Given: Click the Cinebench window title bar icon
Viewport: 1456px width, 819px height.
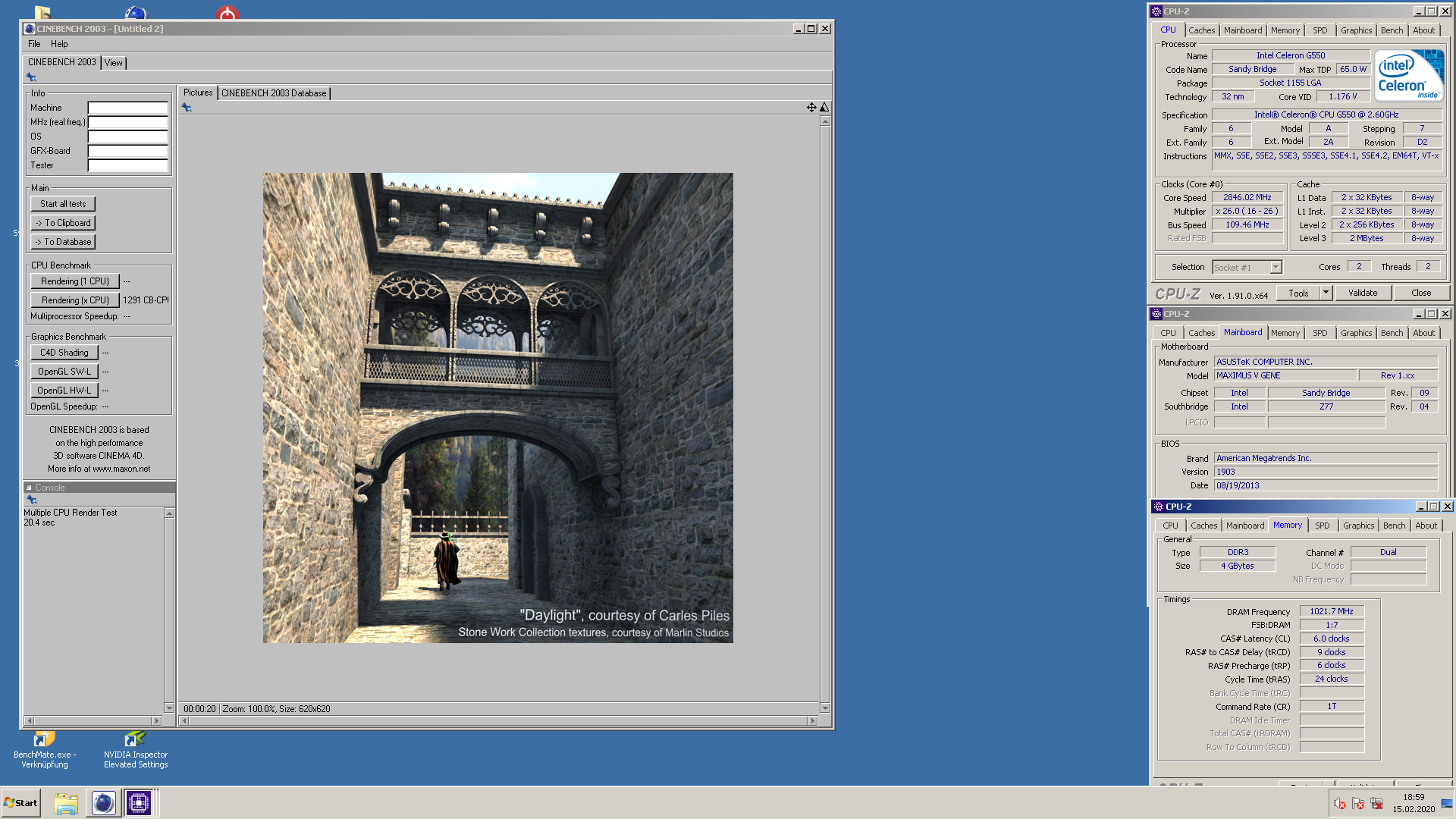Looking at the screenshot, I should tap(30, 29).
